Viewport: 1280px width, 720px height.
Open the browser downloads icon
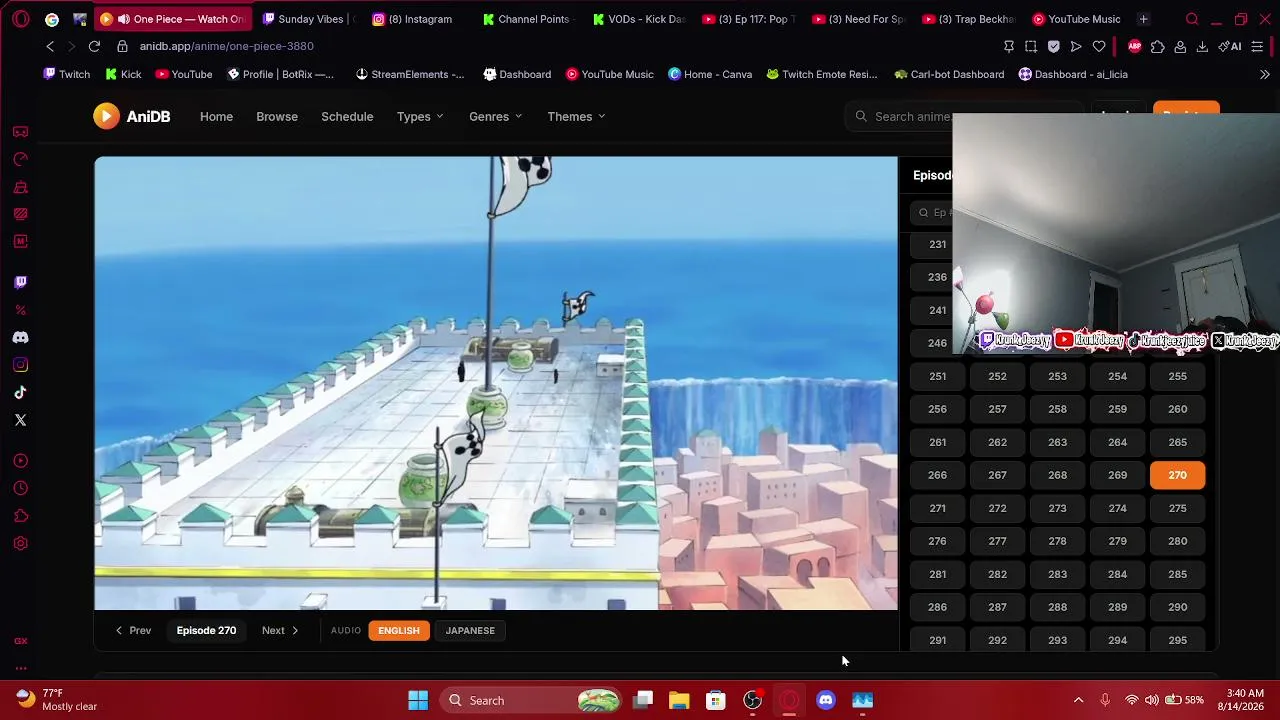(x=1202, y=46)
